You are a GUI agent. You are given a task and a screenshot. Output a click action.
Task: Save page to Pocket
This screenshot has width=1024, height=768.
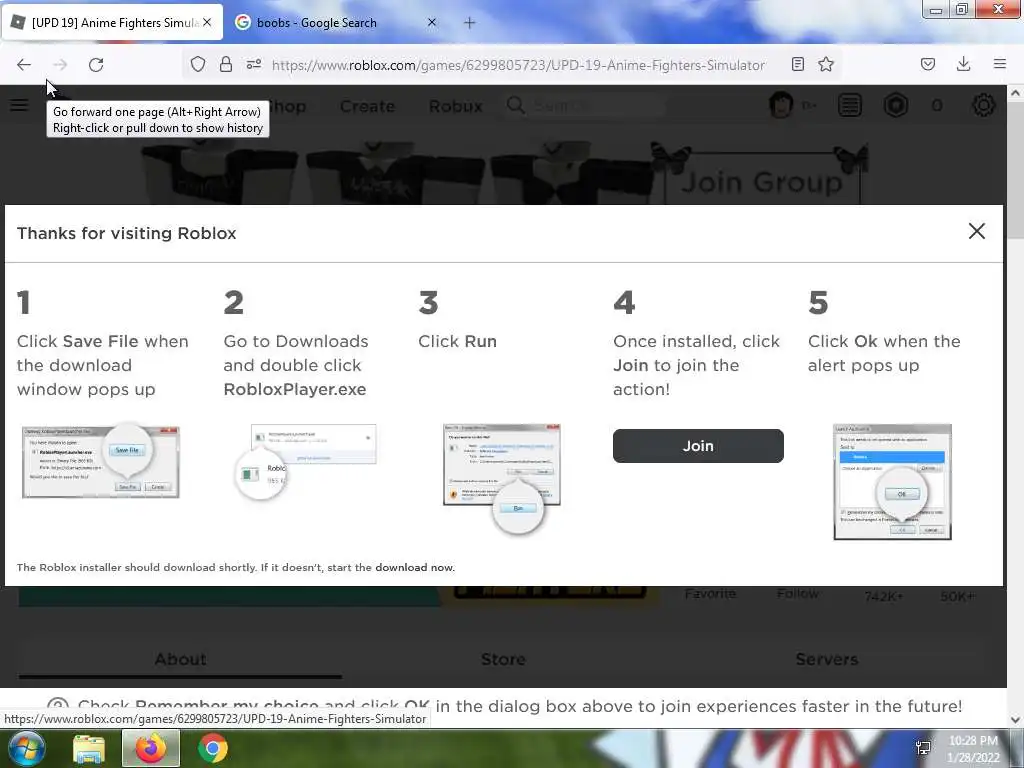928,64
